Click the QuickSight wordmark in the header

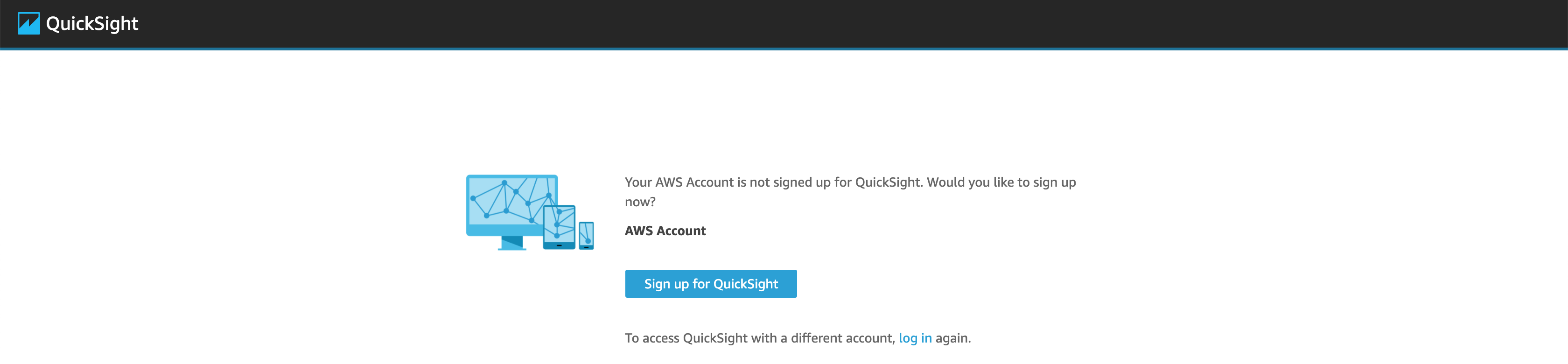pos(92,23)
